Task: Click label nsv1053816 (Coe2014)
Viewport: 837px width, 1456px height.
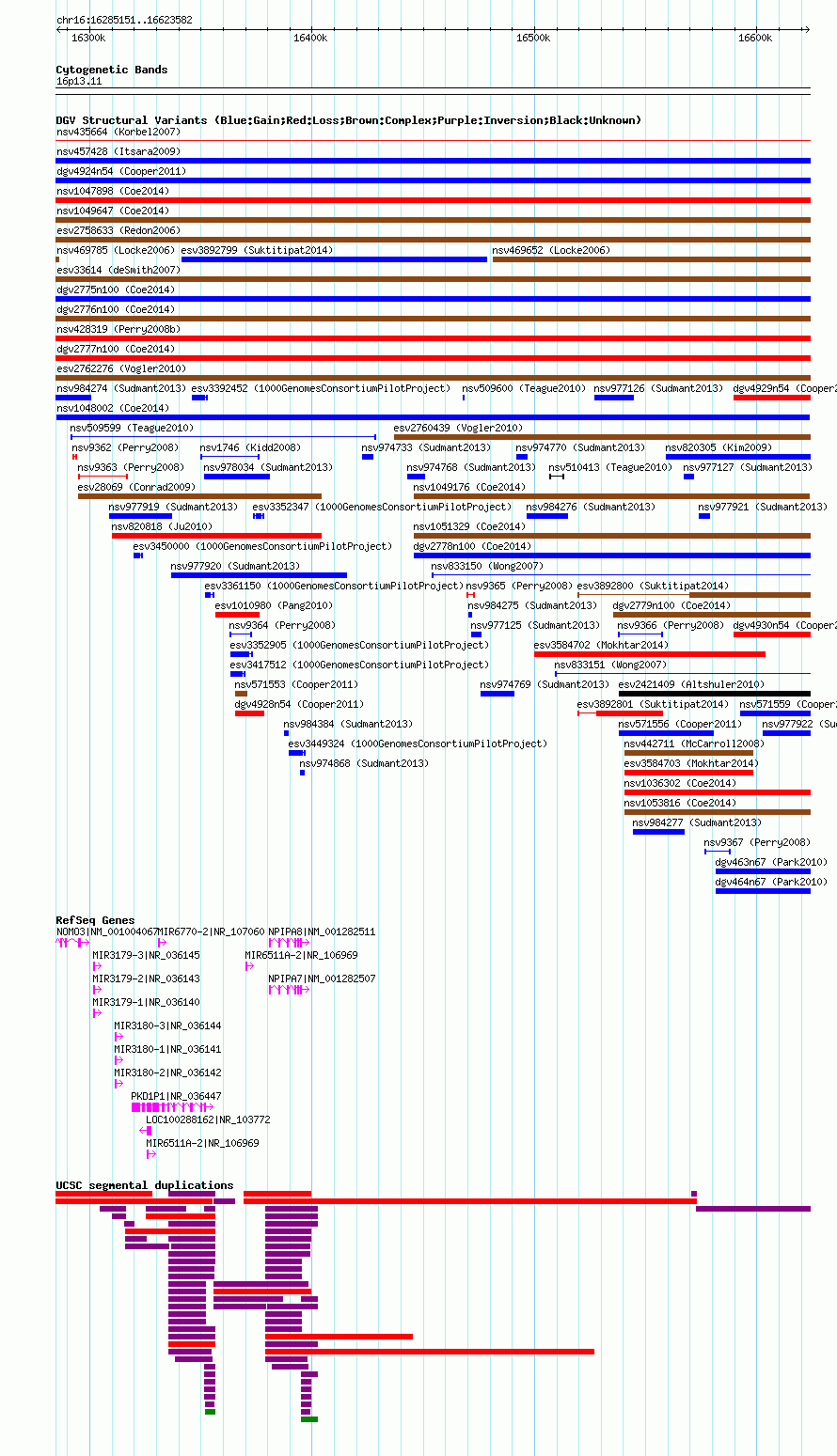Action: pyautogui.click(x=681, y=803)
